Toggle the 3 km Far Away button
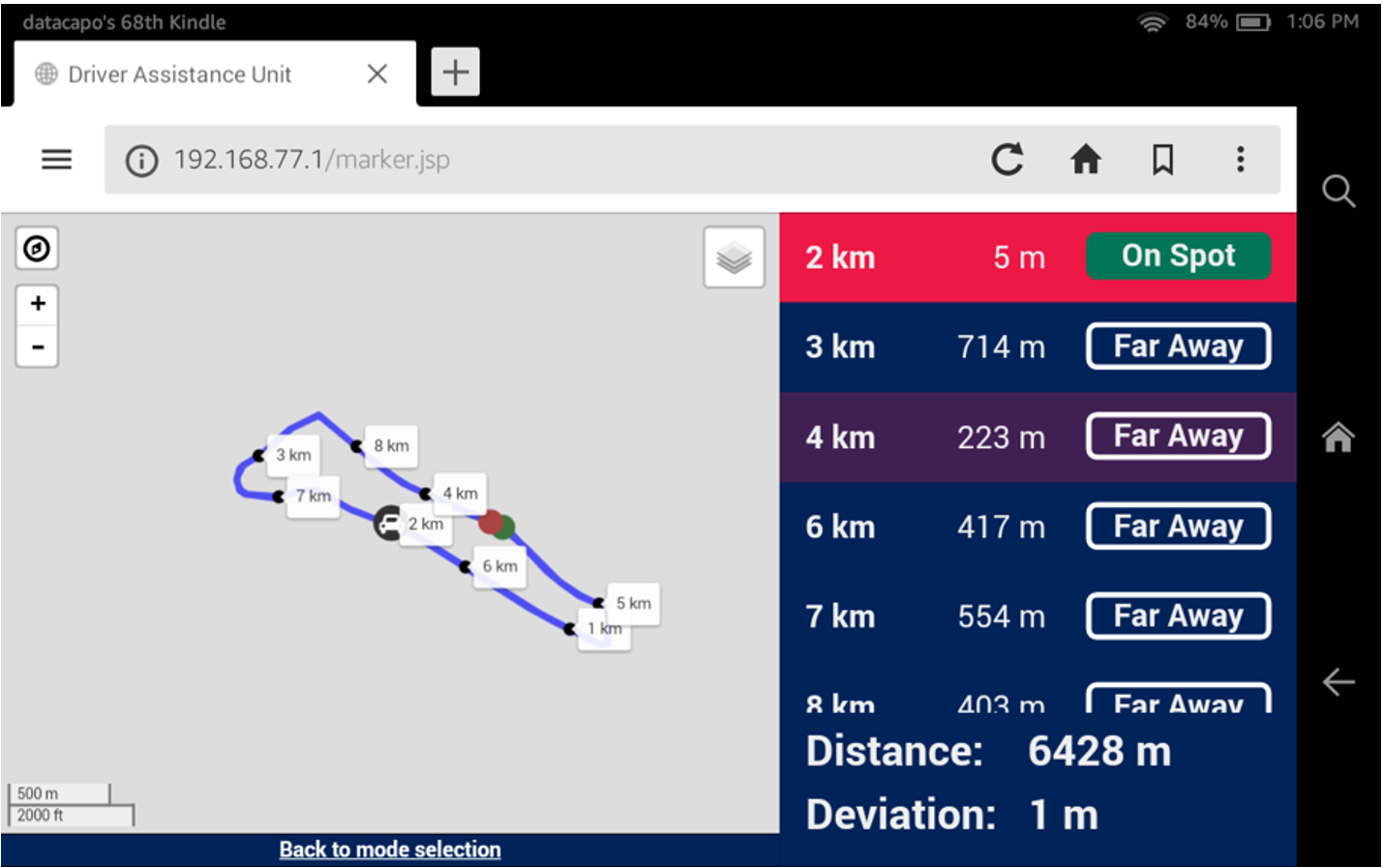The width and height of the screenshot is (1383, 868). [1178, 346]
